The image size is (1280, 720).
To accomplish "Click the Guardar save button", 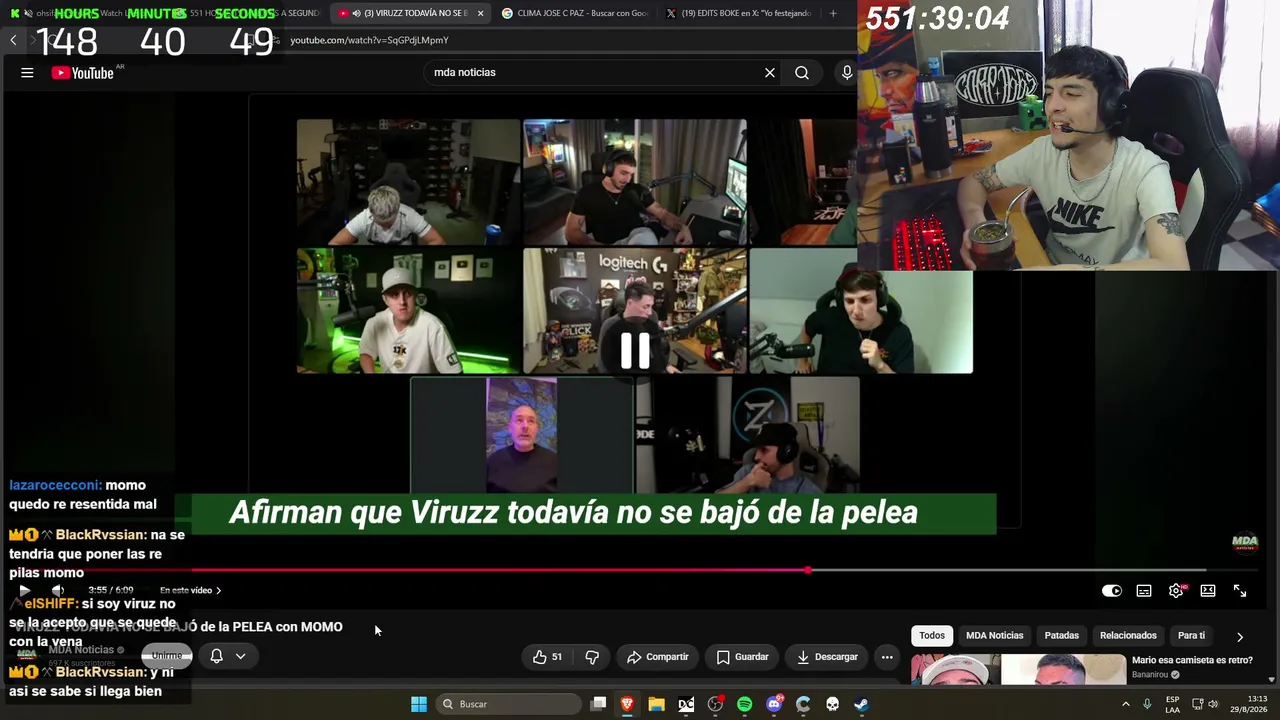I will point(742,657).
